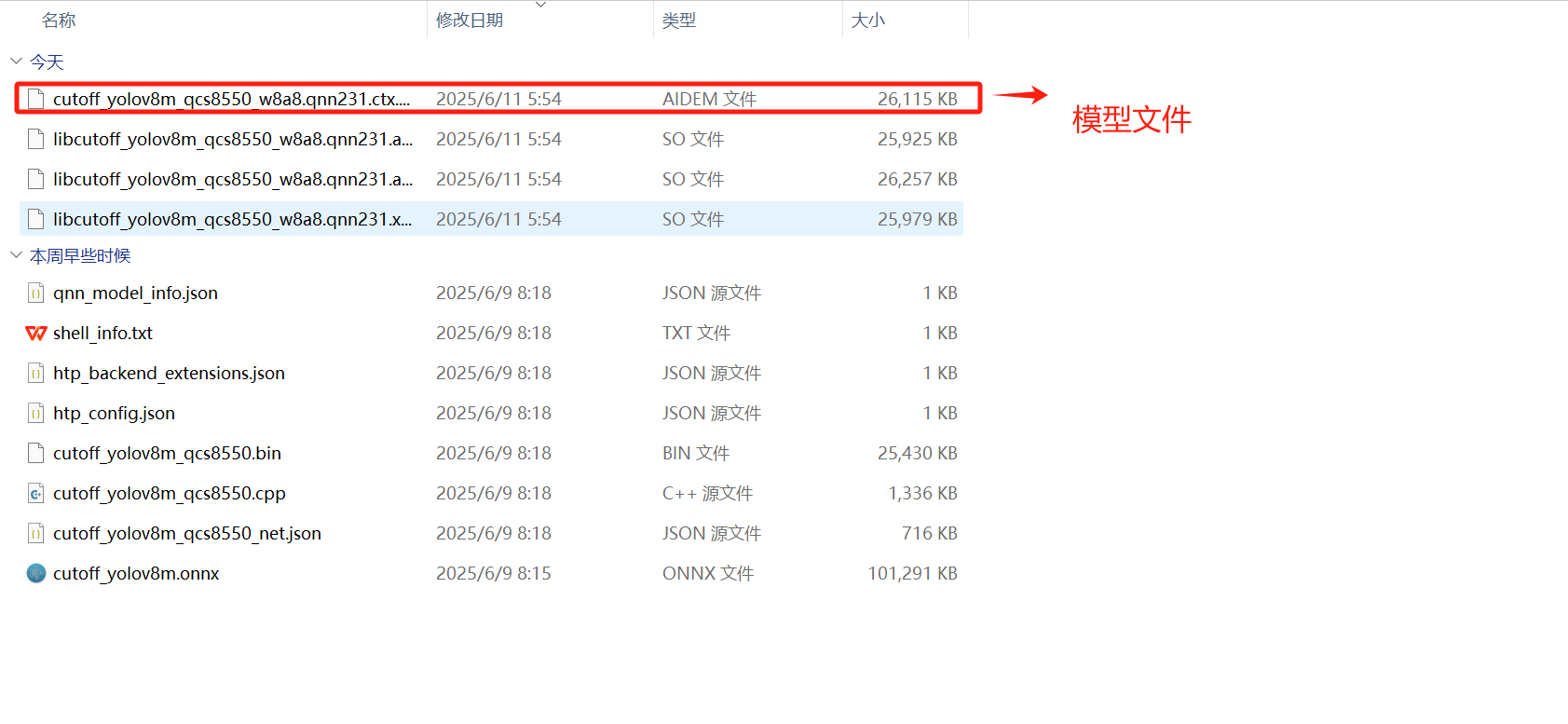Select the libcutoff file ending qnn231.x...
This screenshot has height=724, width=1568.
232,219
